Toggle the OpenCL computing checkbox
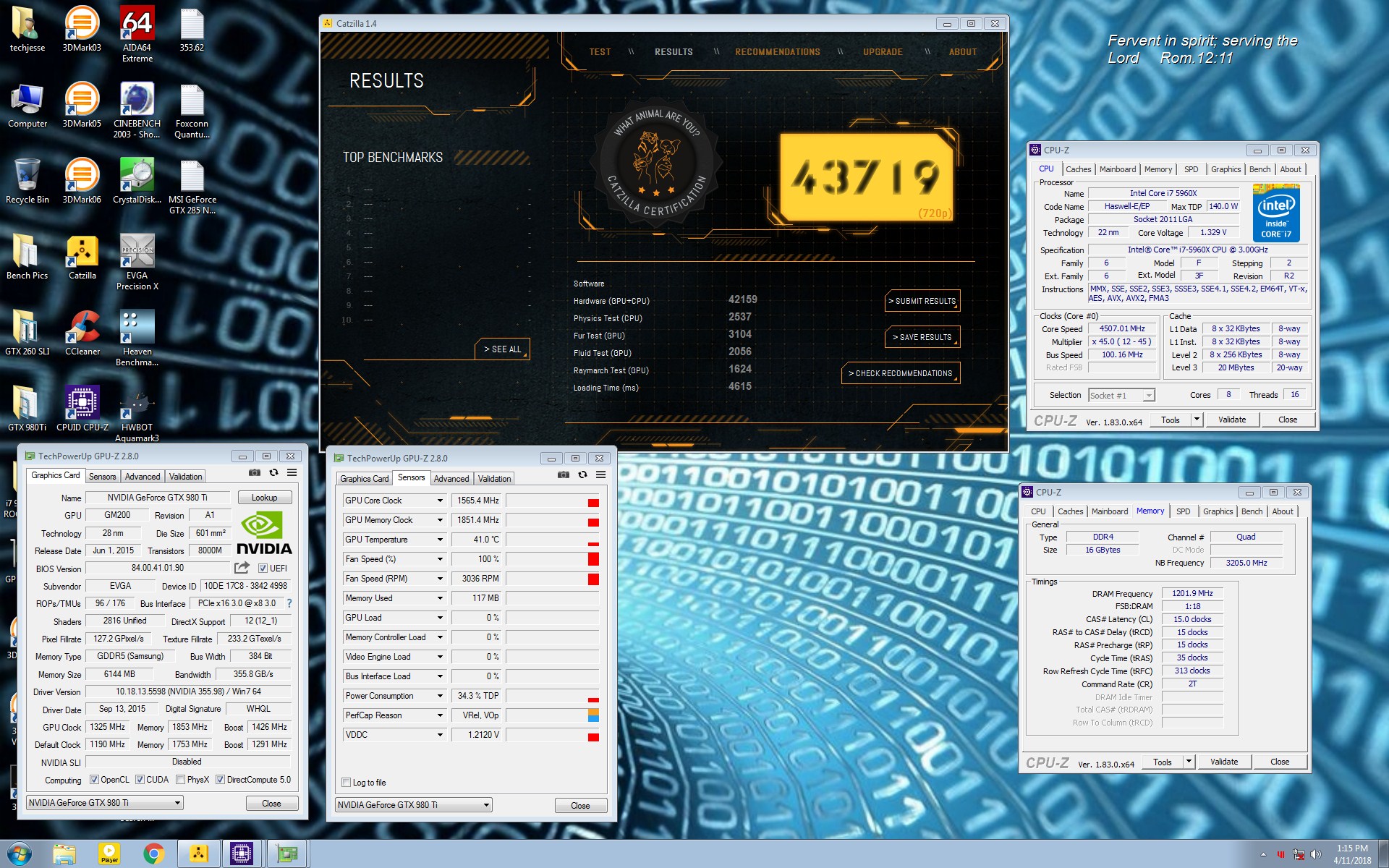1389x868 pixels. coord(94,780)
